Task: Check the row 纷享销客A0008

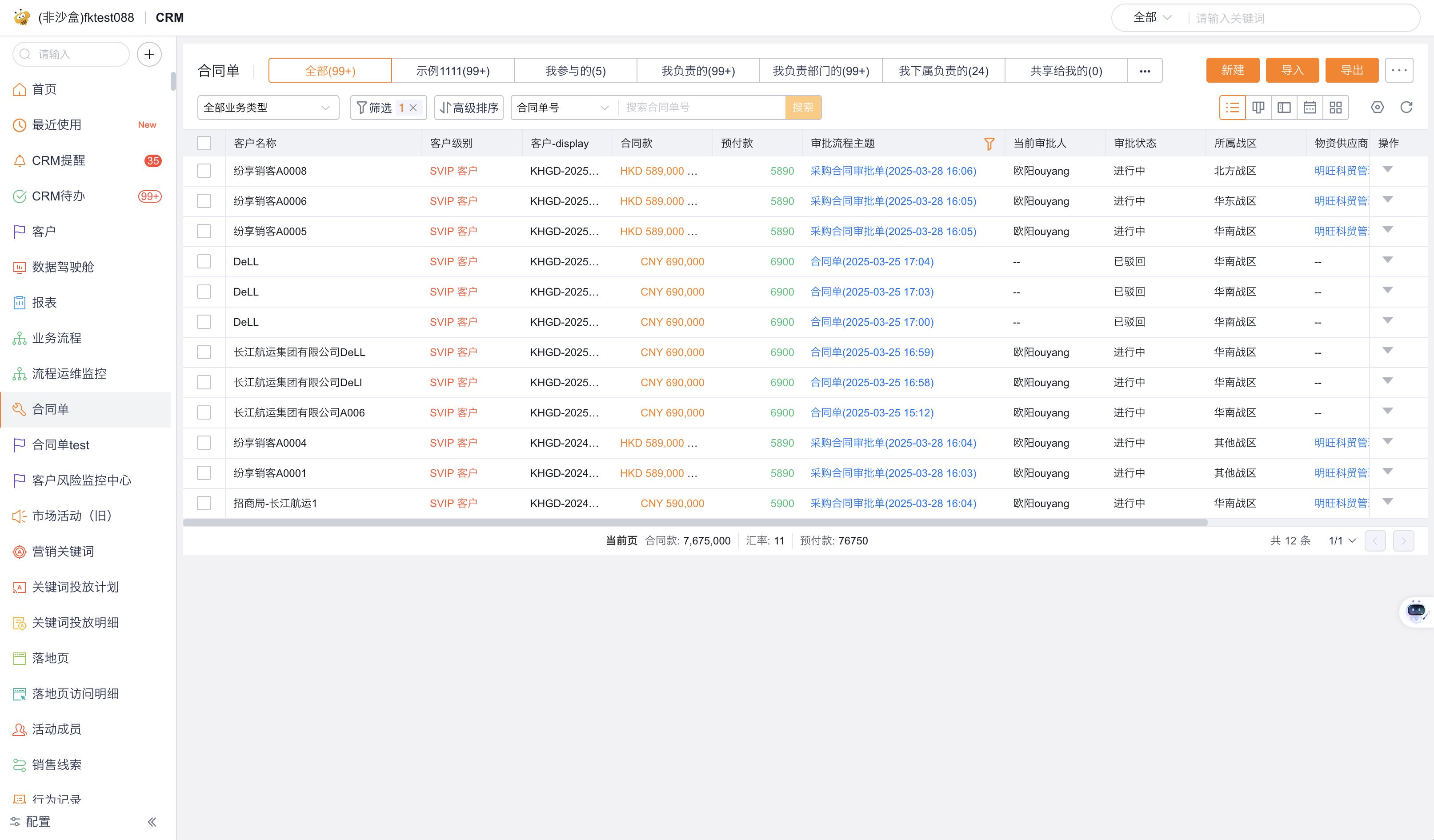Action: [x=204, y=171]
